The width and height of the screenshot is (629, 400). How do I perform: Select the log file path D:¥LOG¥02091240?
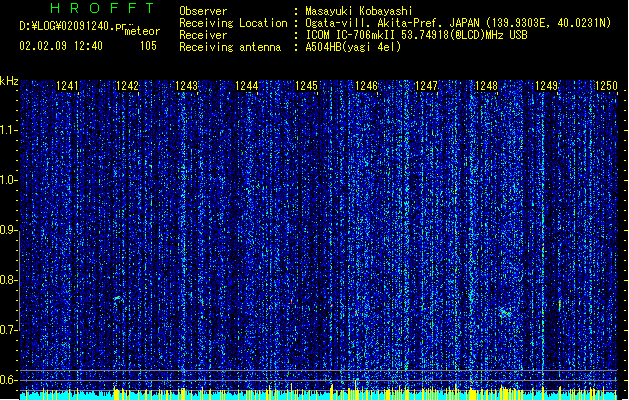67,26
